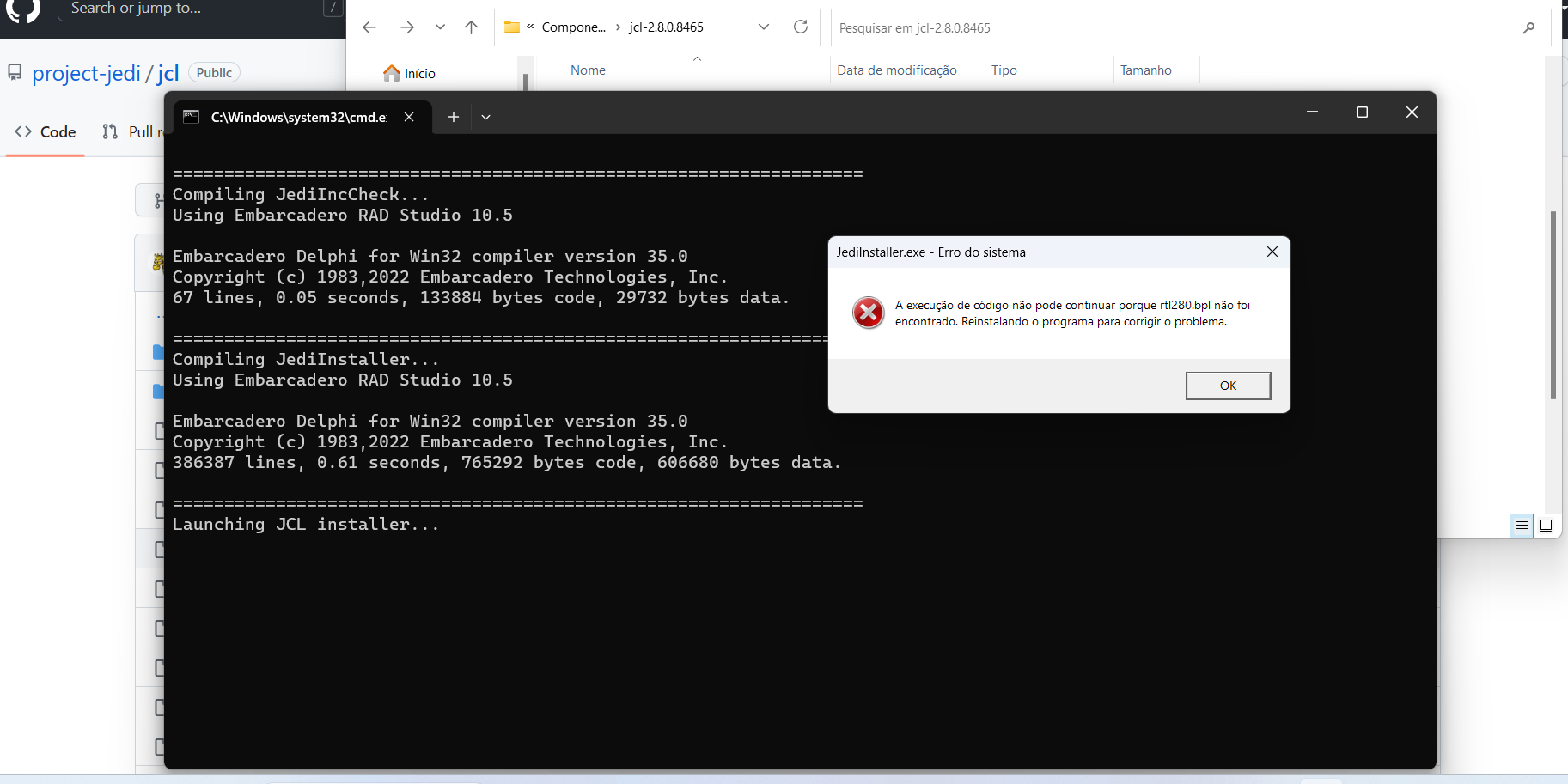Click 'Compiling JediInstaller...' terminal line
The width and height of the screenshot is (1568, 784).
click(306, 360)
